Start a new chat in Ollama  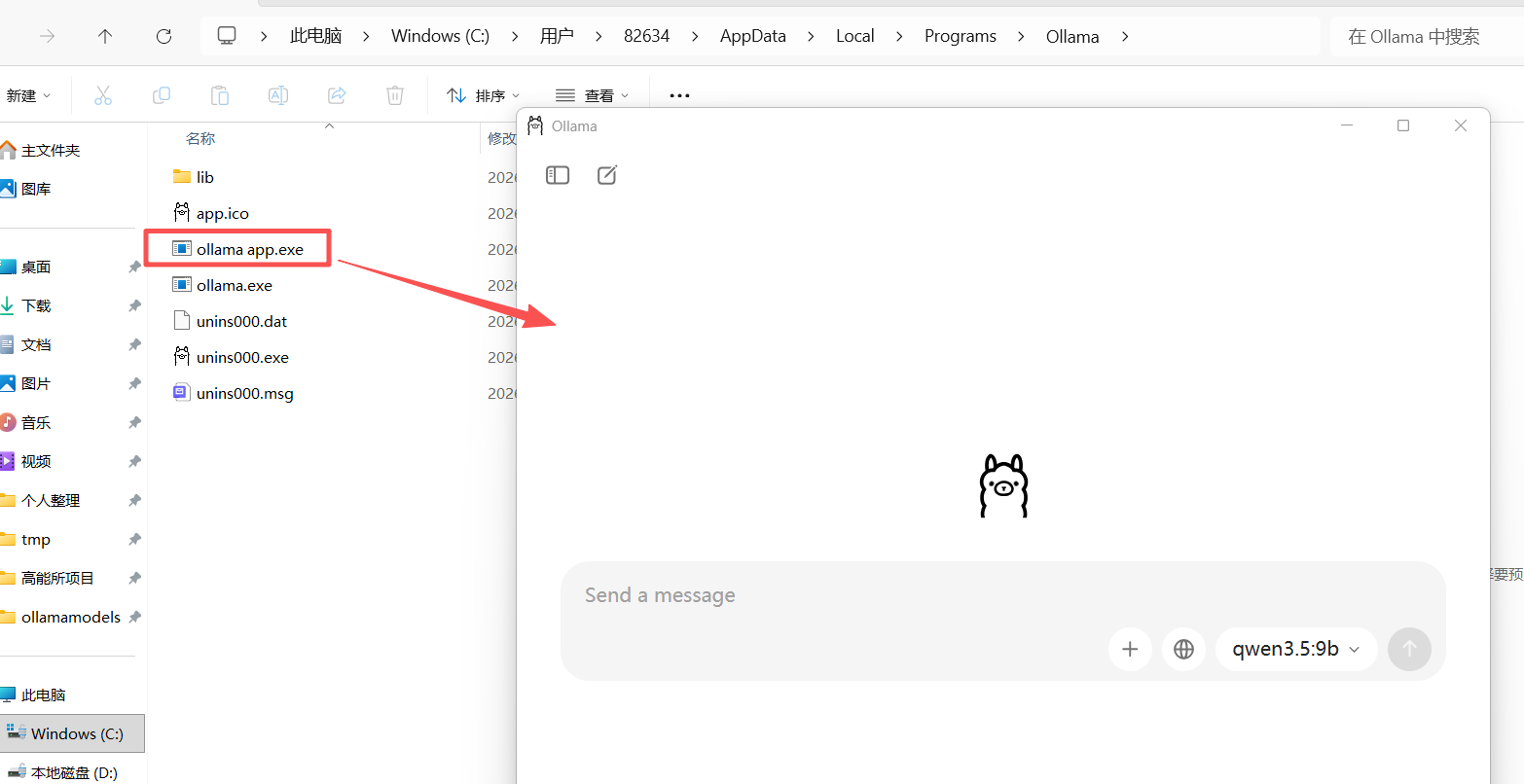(607, 175)
